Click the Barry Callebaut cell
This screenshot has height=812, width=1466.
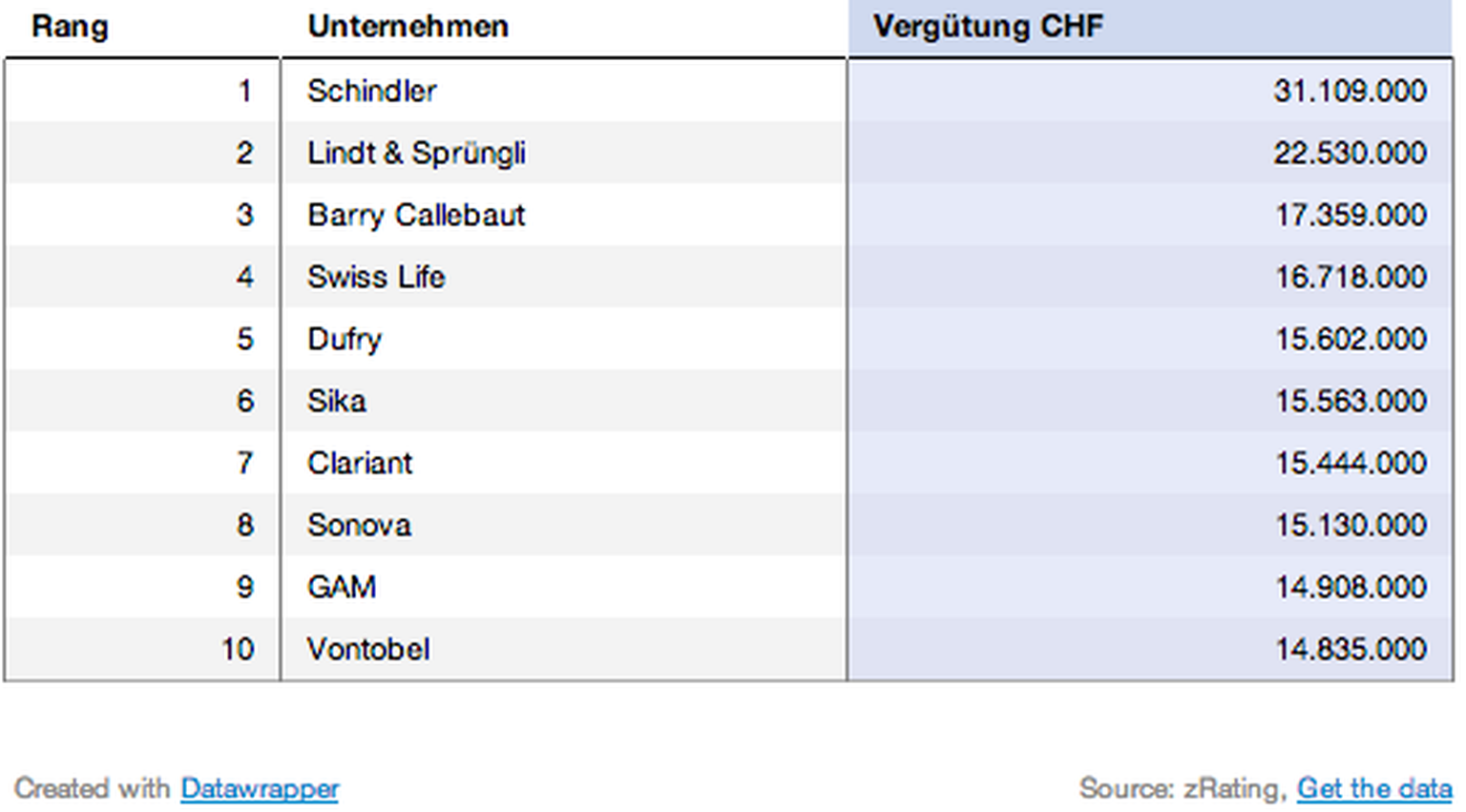tap(416, 215)
